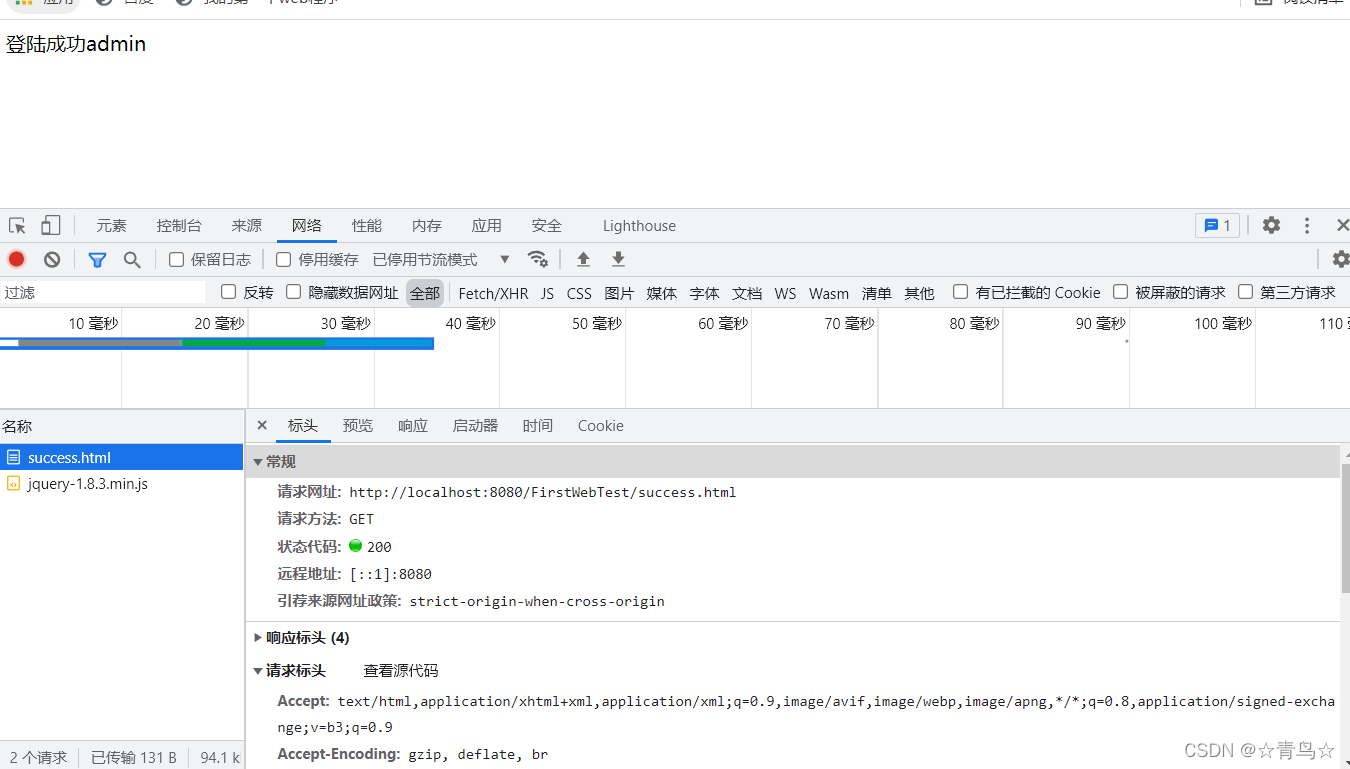Filter requests by WS type
Viewport: 1350px width, 769px height.
click(x=786, y=293)
